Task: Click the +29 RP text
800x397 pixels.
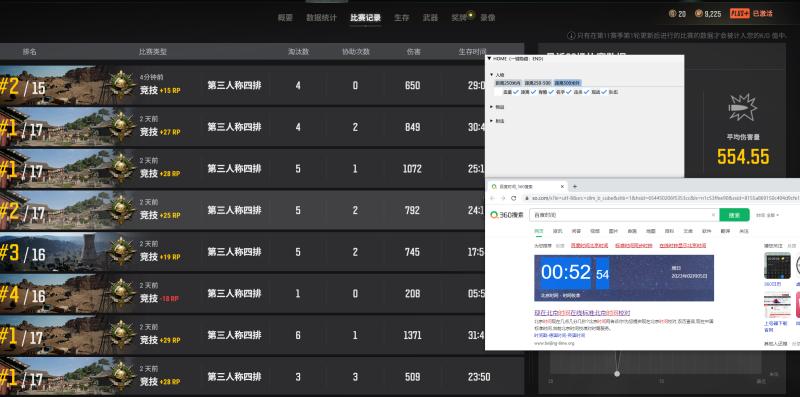Action: pyautogui.click(x=170, y=340)
